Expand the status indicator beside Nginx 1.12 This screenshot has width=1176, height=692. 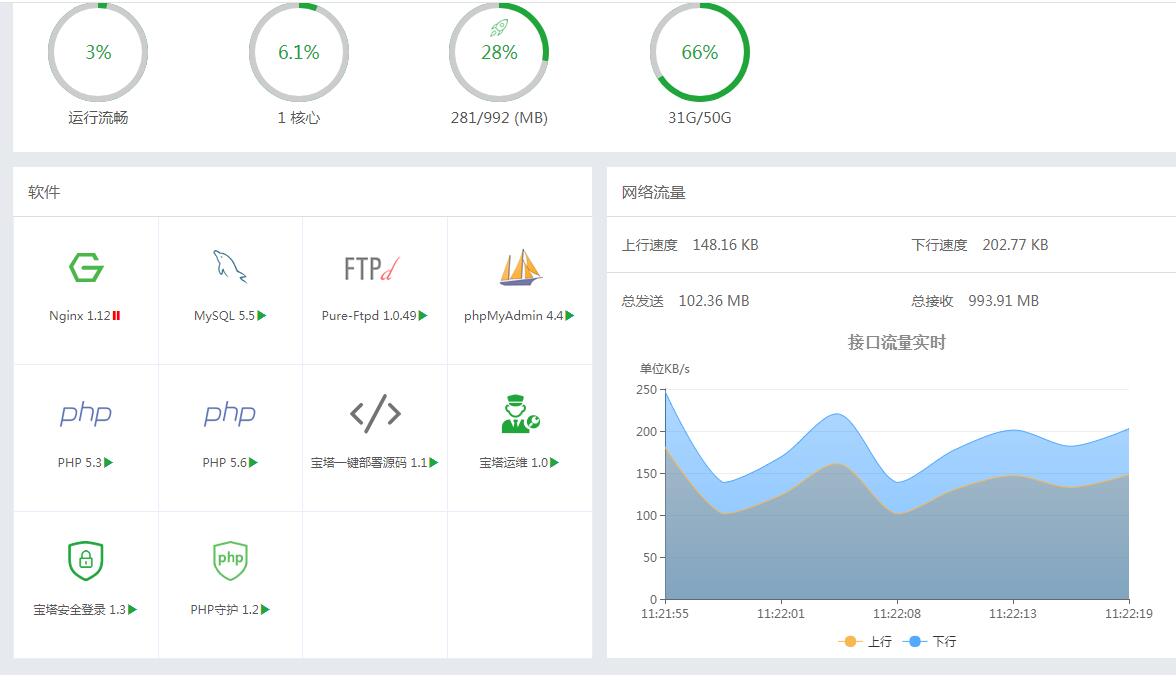pyautogui.click(x=116, y=315)
